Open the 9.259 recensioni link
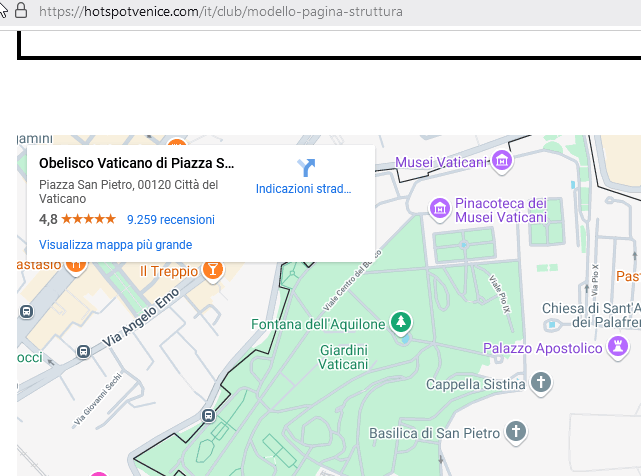Image resolution: width=641 pixels, height=476 pixels. click(x=171, y=220)
